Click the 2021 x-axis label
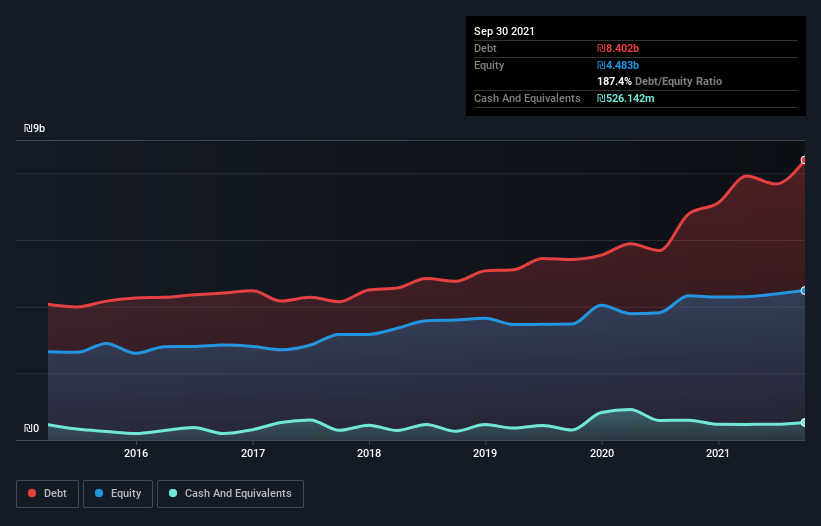 click(x=718, y=453)
